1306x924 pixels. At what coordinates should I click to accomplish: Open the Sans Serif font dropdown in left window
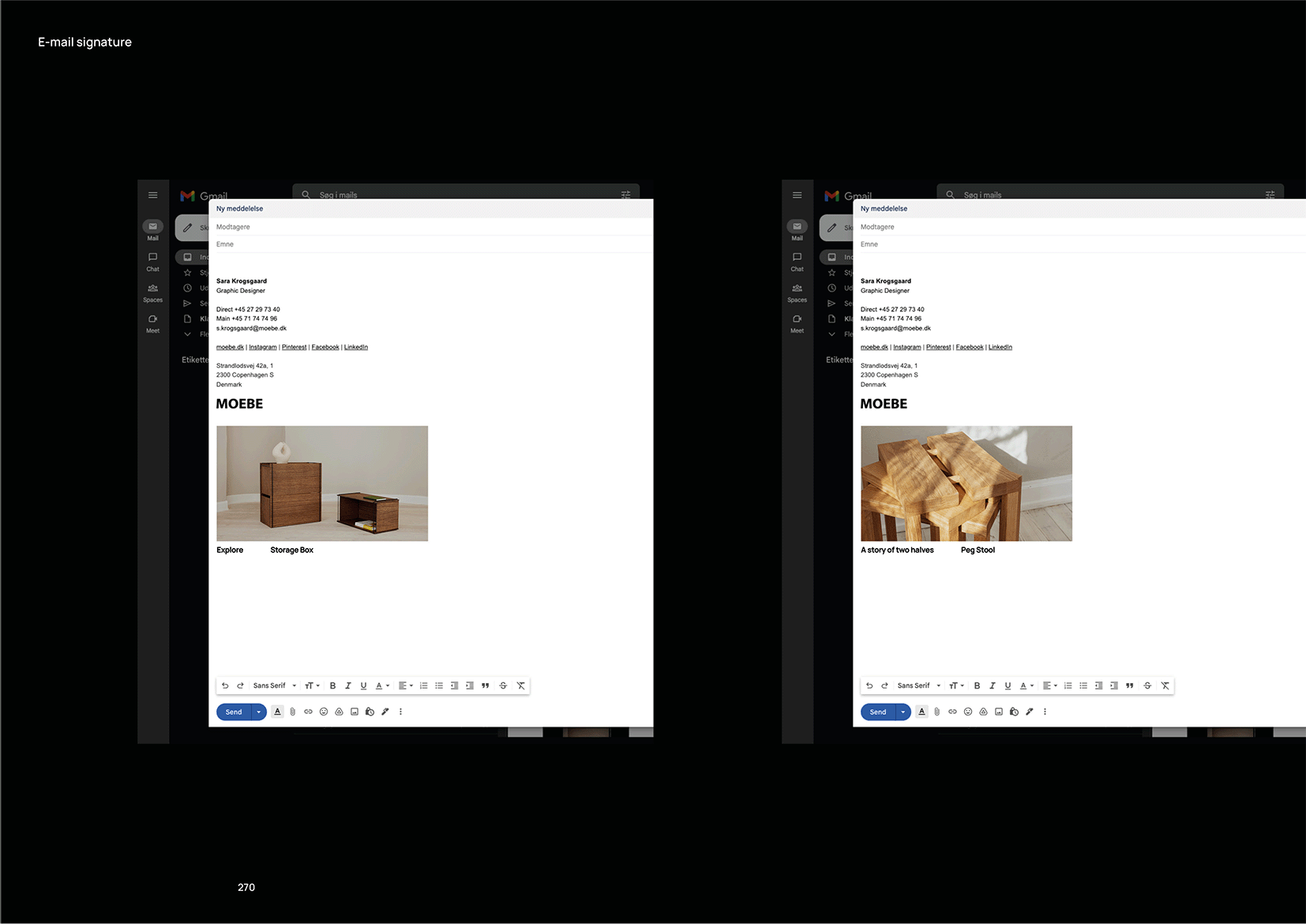275,685
